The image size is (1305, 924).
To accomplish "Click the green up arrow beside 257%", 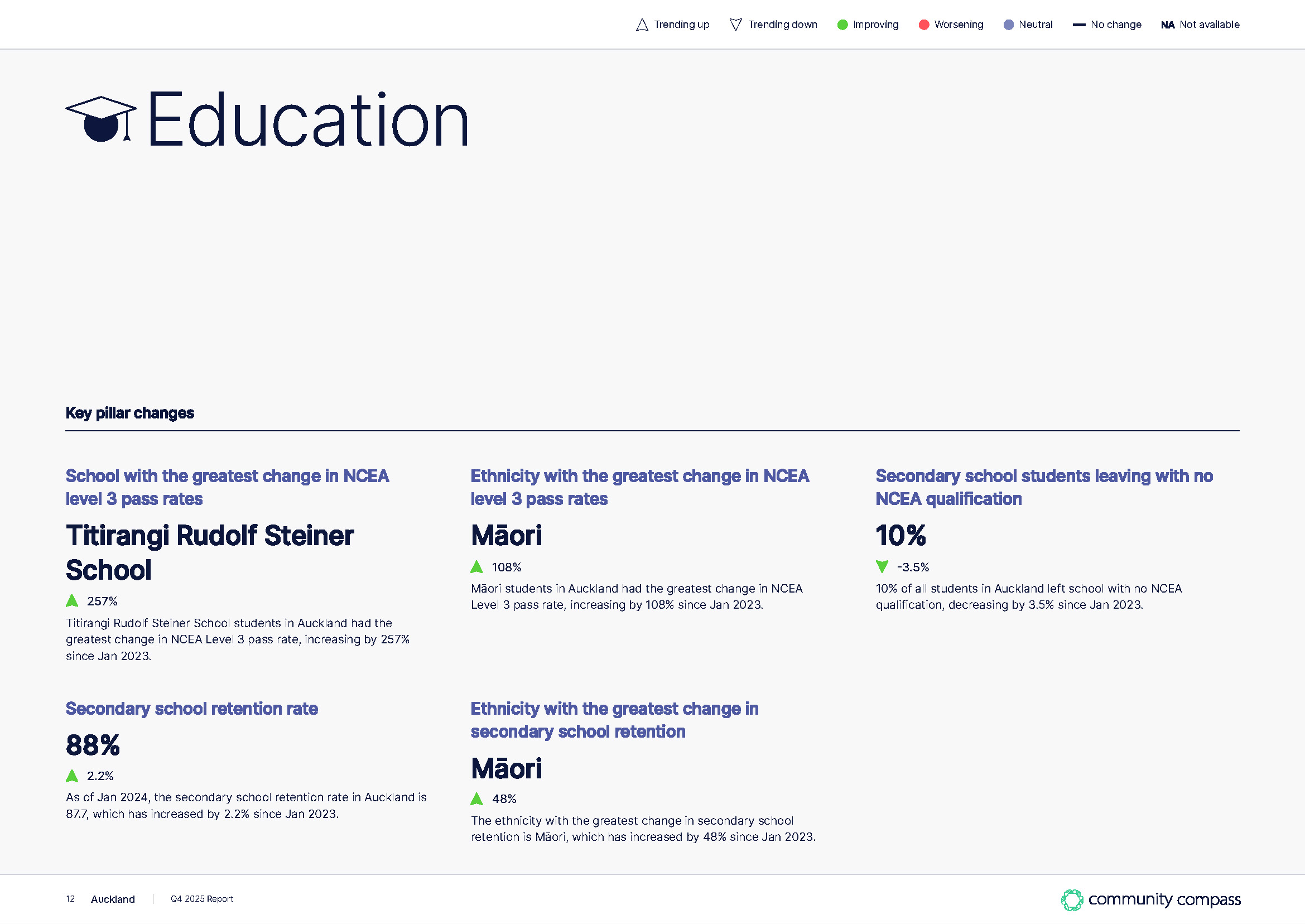I will 72,601.
